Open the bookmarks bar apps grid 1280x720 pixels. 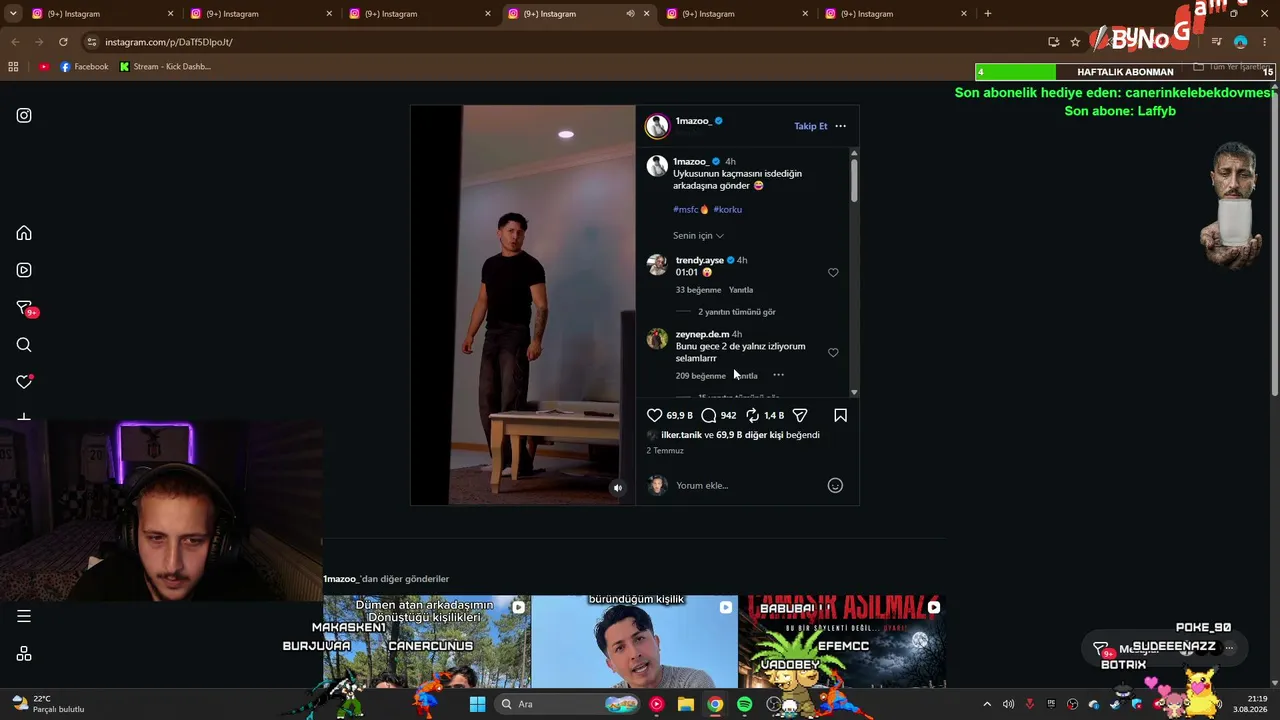click(x=13, y=67)
